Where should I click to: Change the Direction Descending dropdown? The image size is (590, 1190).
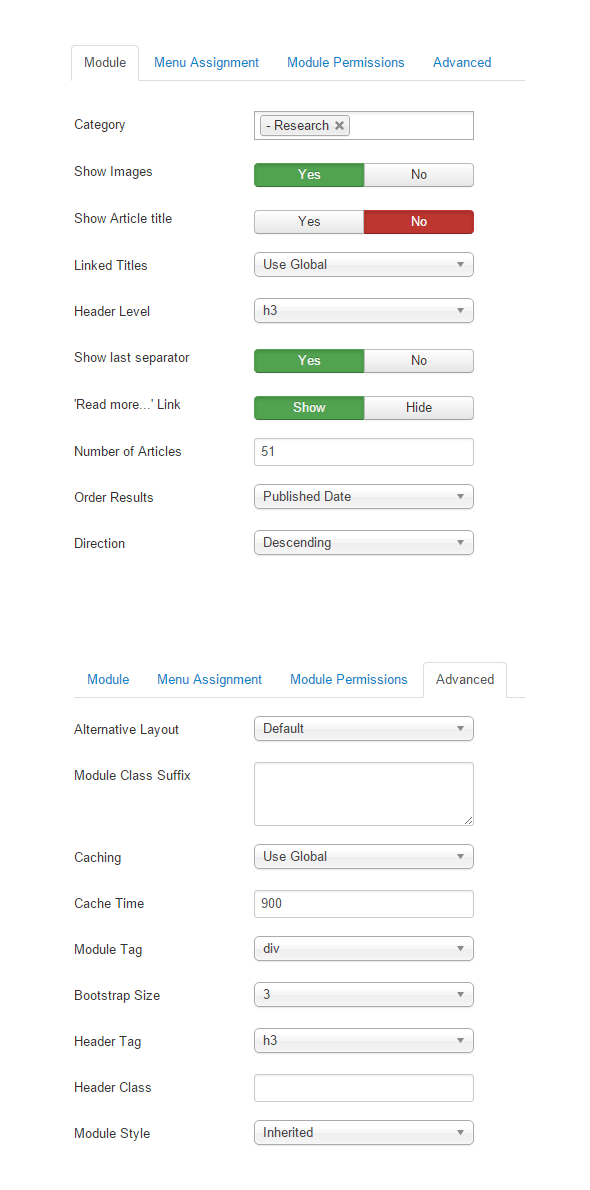tap(364, 543)
